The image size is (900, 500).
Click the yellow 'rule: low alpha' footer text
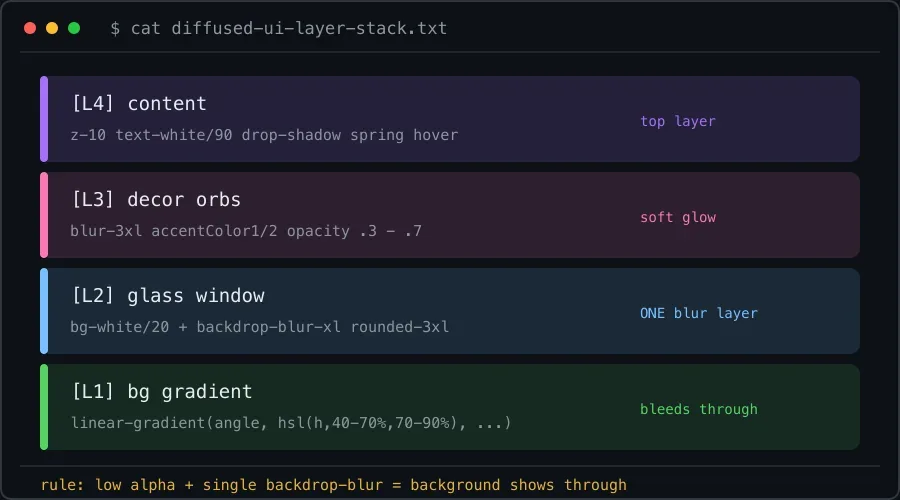pyautogui.click(x=333, y=485)
